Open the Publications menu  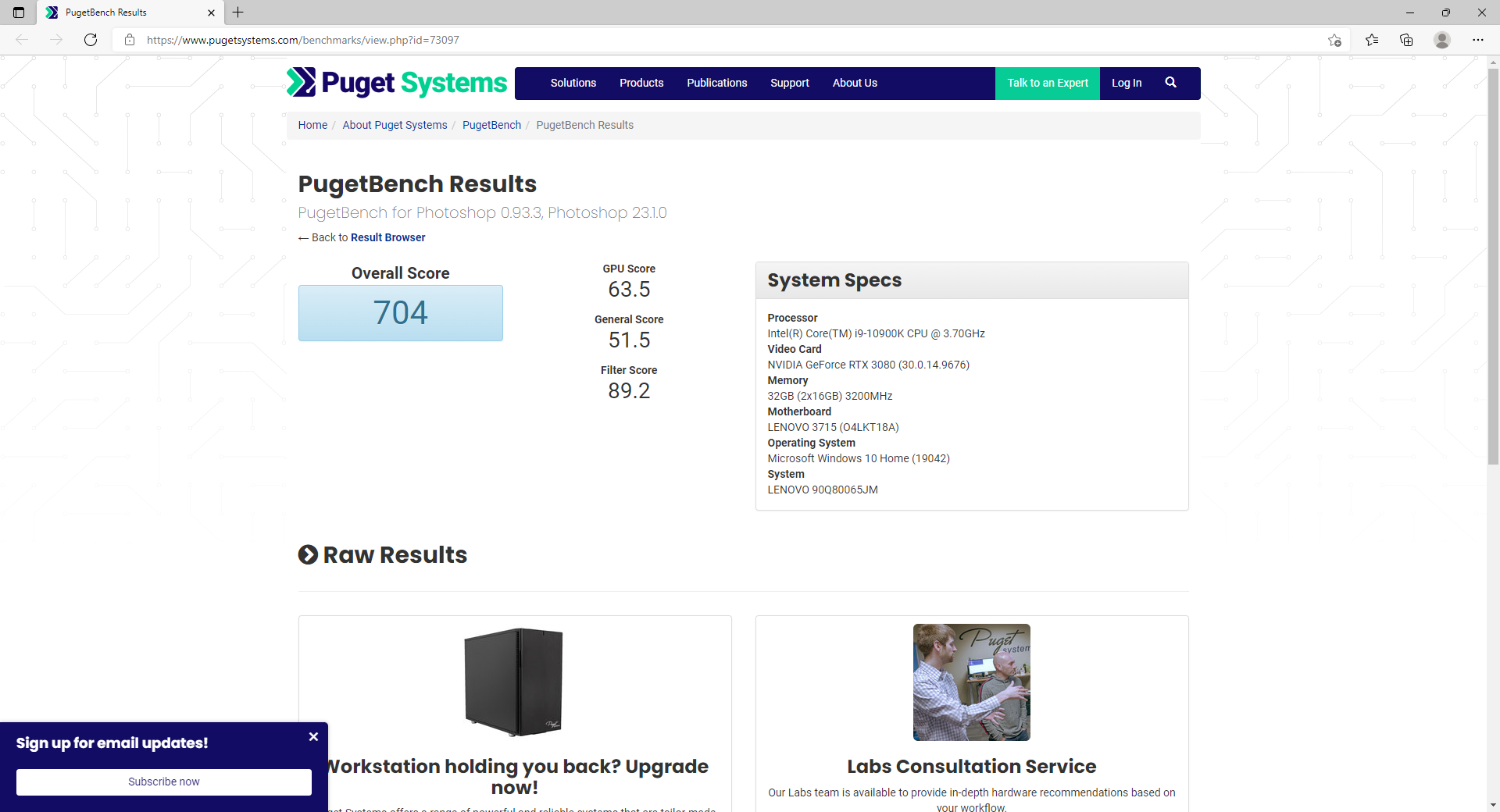pos(717,83)
